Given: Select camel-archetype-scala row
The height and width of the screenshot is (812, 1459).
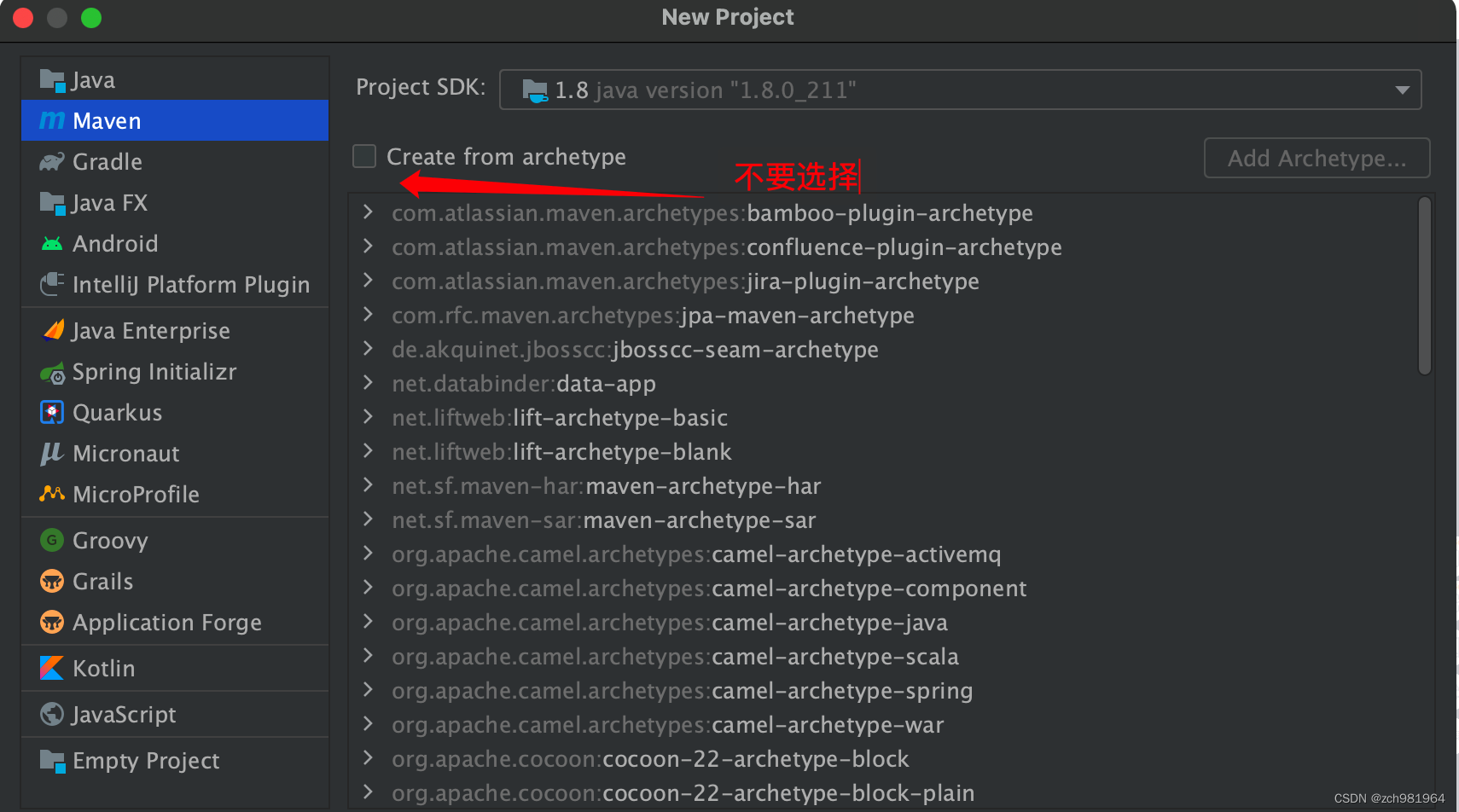Looking at the screenshot, I should point(883,657).
